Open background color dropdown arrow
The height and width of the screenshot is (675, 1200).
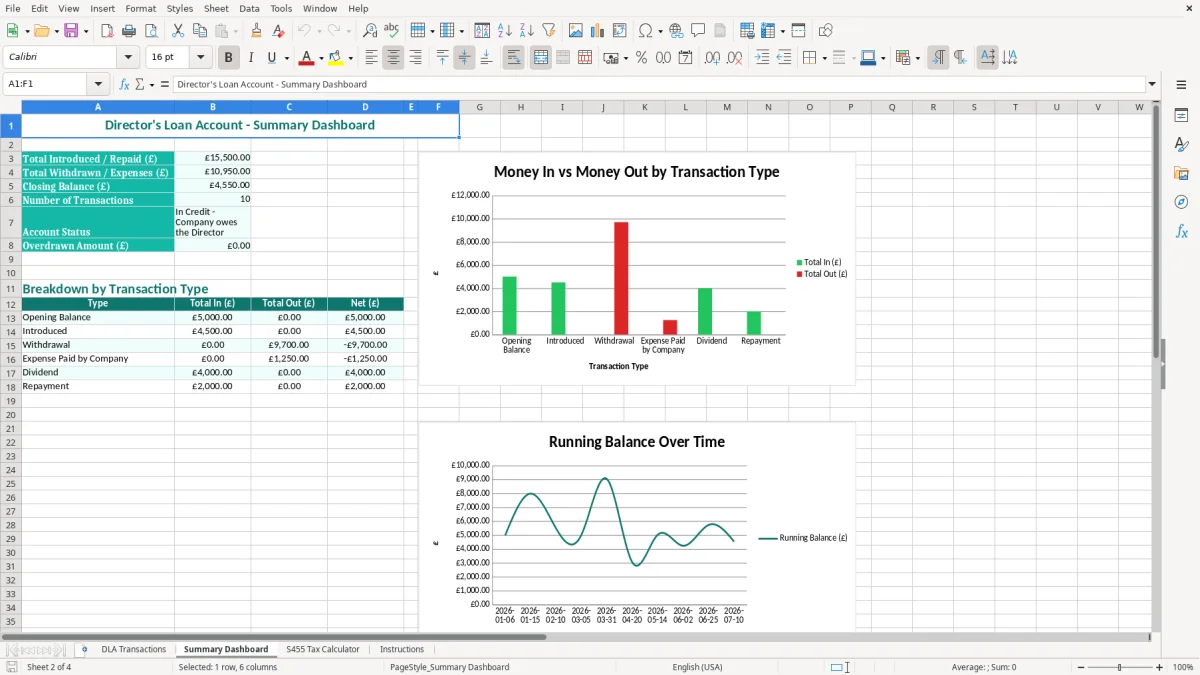[x=350, y=58]
